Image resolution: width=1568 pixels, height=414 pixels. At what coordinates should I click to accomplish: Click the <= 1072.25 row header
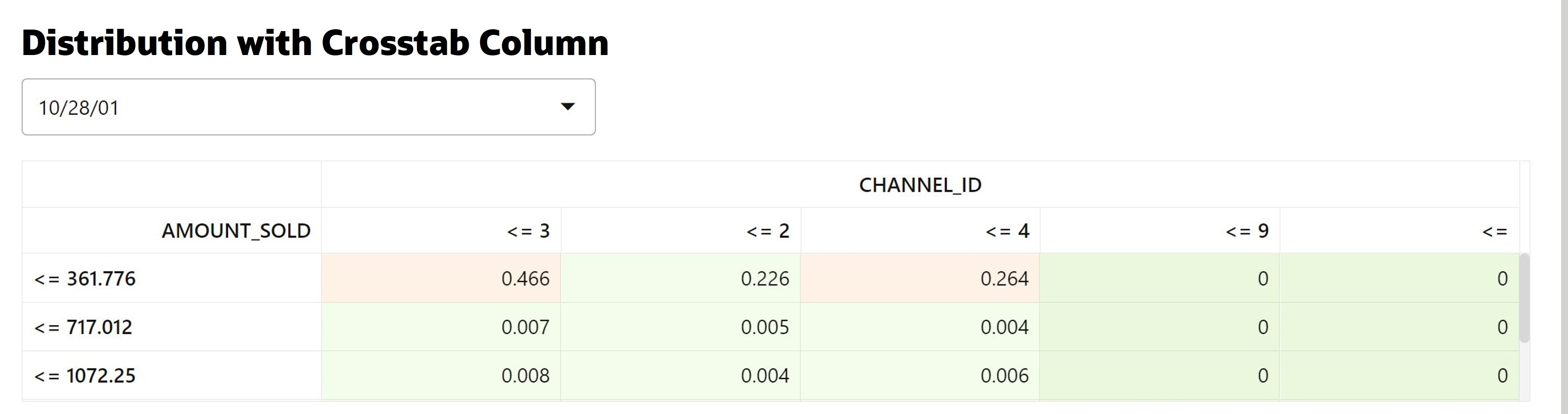point(85,376)
